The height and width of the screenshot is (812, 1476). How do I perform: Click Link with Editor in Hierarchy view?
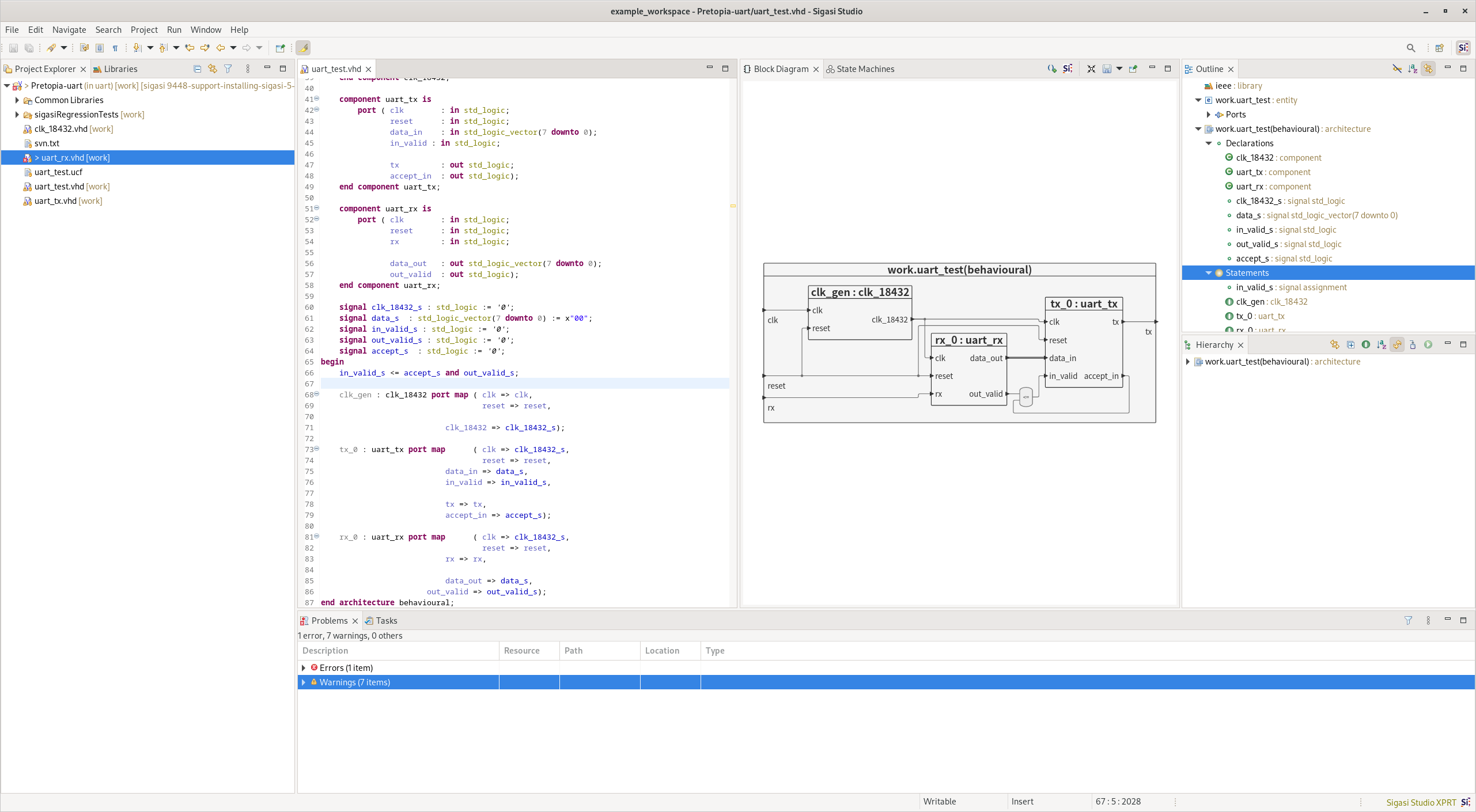tap(1335, 345)
